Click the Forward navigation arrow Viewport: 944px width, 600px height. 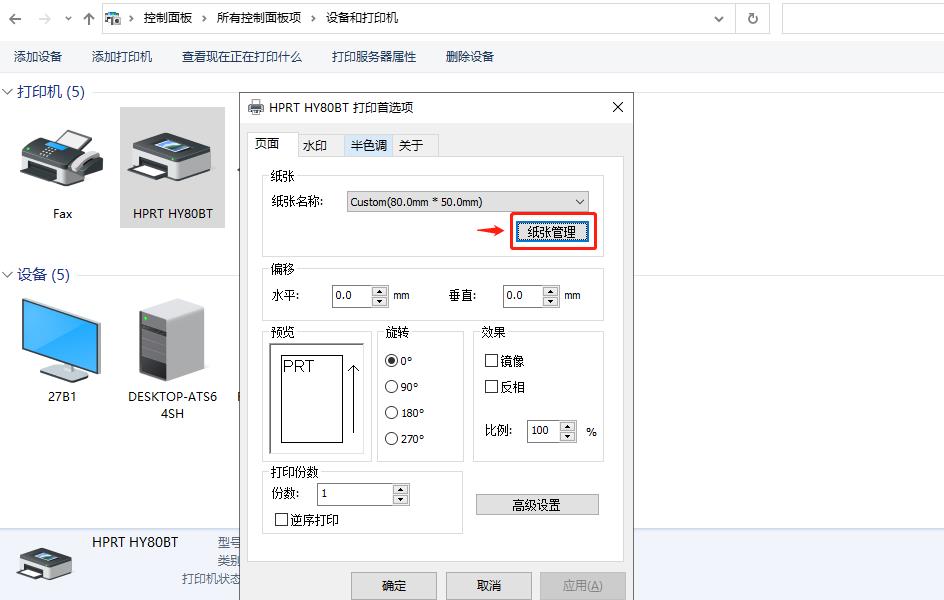coord(45,19)
